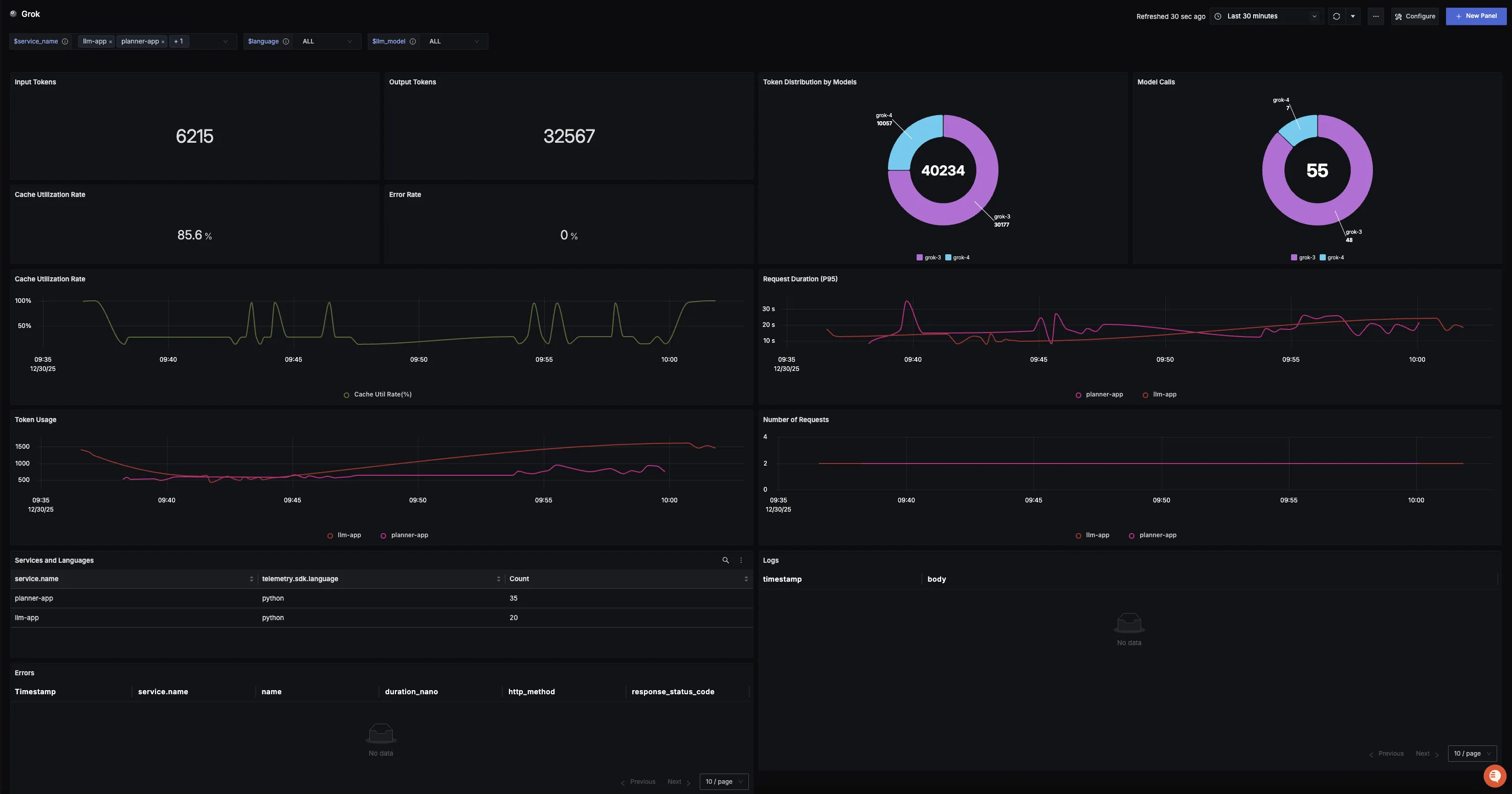Viewport: 1512px width, 794px height.
Task: Open the kebab menu on Services and Languages panel
Action: 741,560
